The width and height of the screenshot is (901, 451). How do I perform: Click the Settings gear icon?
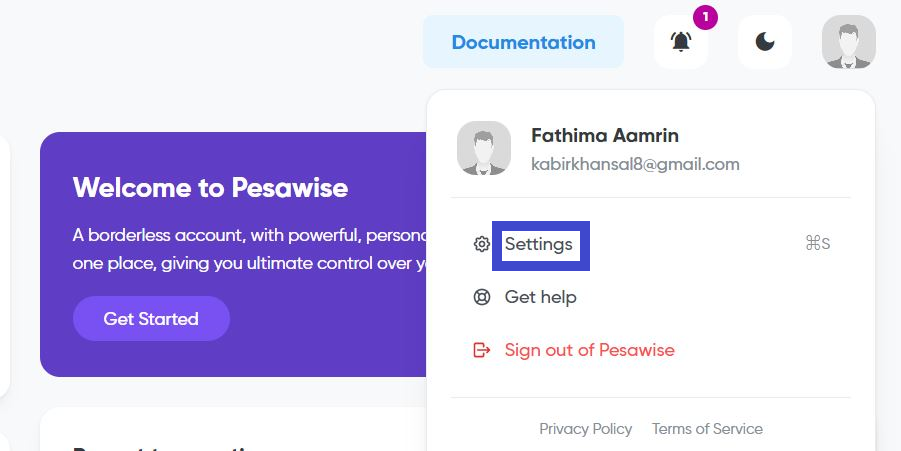[x=482, y=244]
